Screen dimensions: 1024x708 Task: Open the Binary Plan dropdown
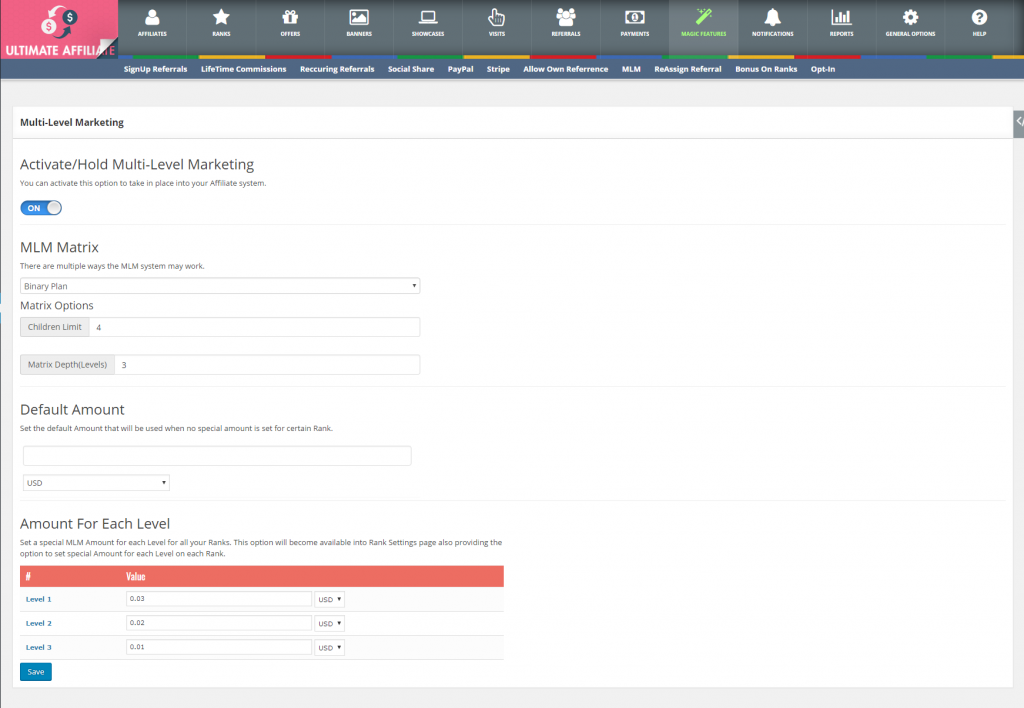click(220, 285)
